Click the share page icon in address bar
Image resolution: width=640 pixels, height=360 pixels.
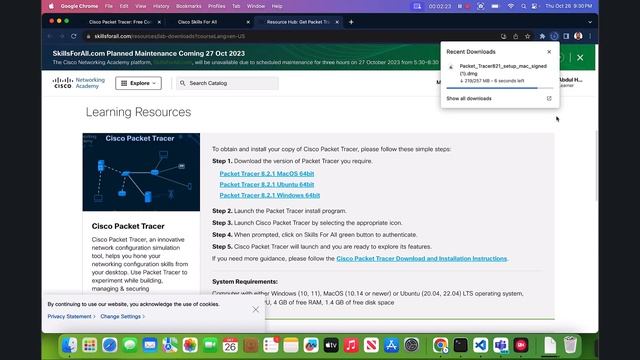coord(516,36)
